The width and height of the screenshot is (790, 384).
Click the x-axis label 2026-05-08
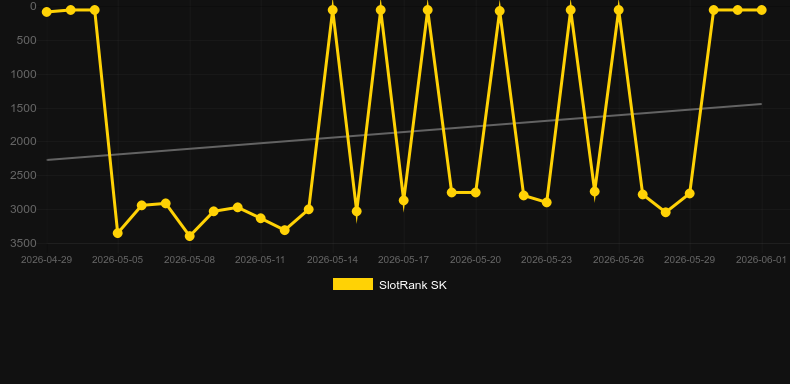pyautogui.click(x=189, y=260)
